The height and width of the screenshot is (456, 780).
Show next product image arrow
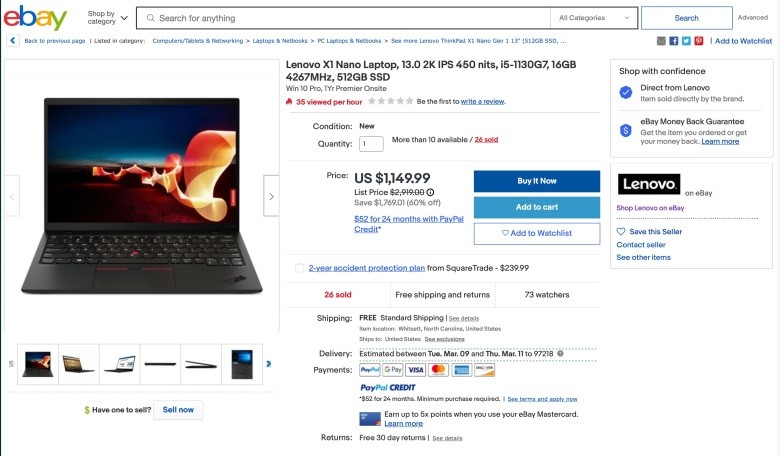(x=271, y=196)
